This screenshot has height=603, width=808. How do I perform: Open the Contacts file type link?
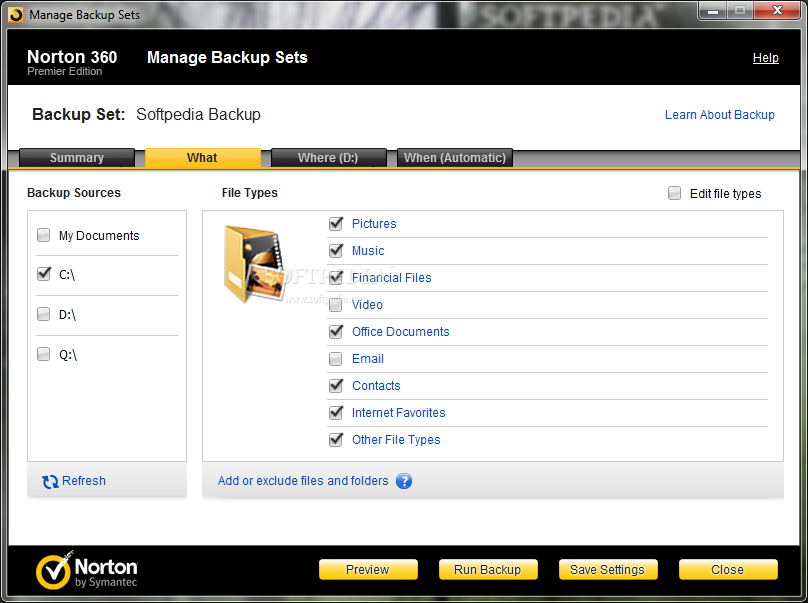376,386
